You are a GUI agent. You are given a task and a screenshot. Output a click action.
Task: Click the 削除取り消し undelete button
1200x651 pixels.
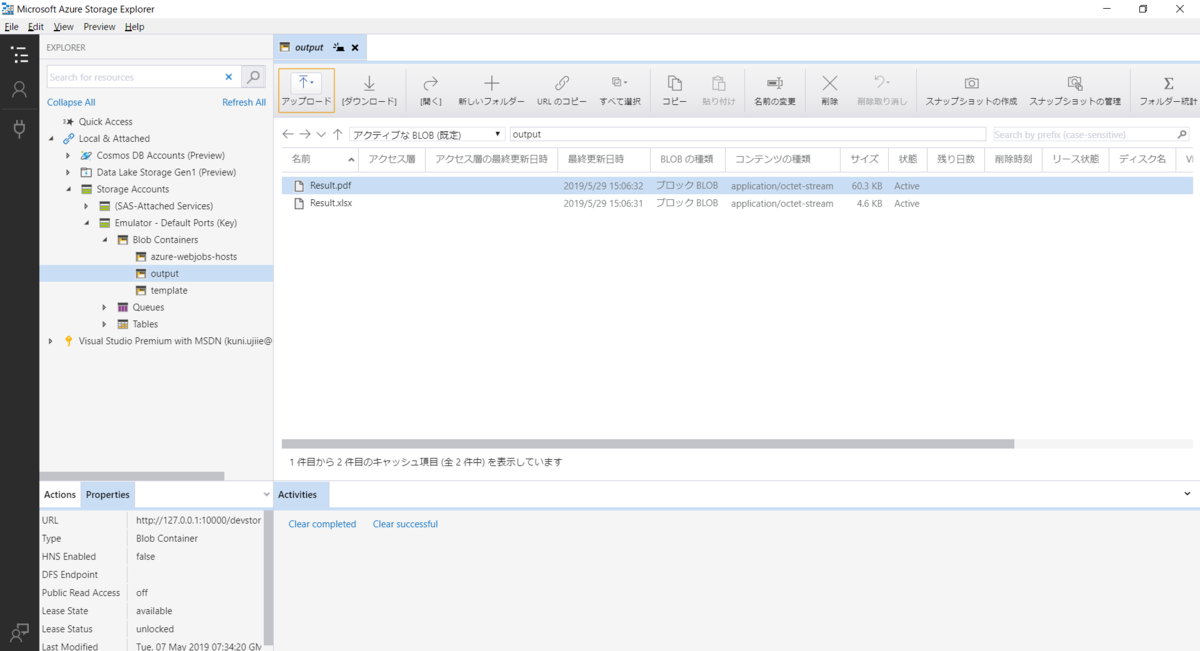pos(882,90)
